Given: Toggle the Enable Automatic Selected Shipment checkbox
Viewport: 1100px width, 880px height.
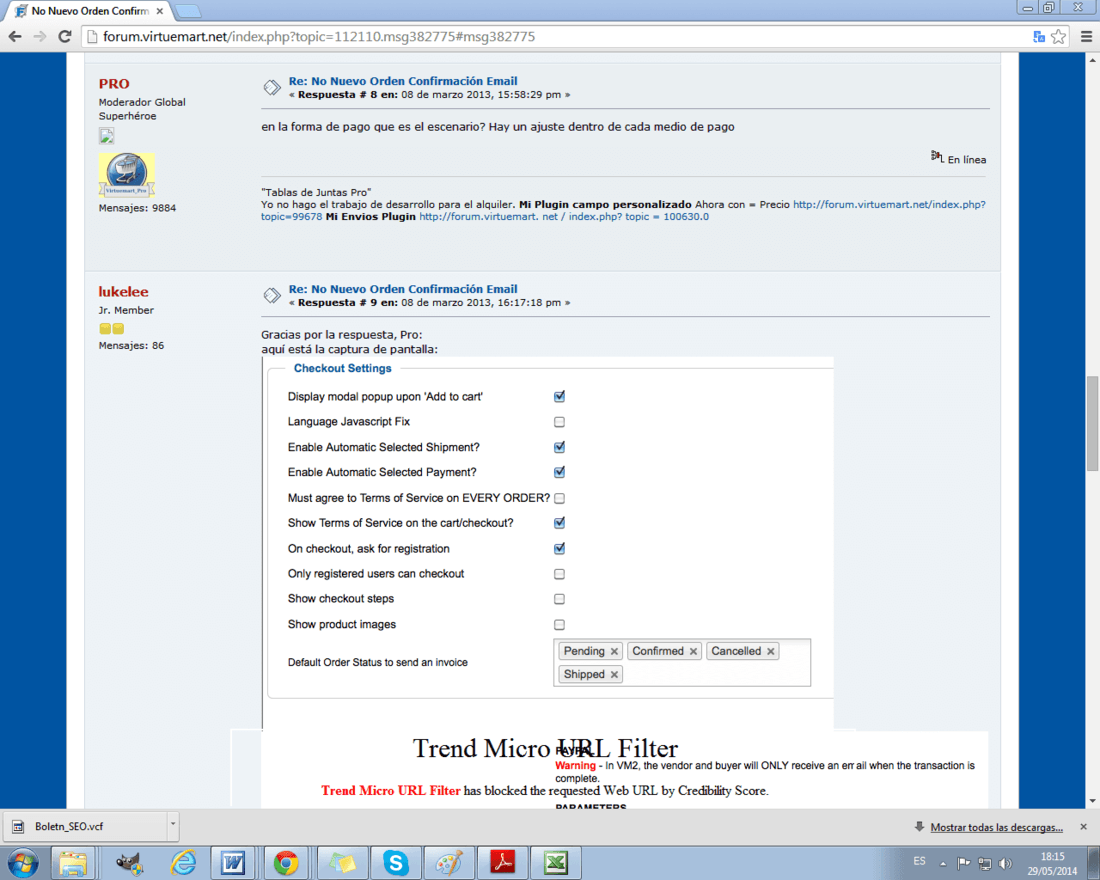Looking at the screenshot, I should coord(559,447).
